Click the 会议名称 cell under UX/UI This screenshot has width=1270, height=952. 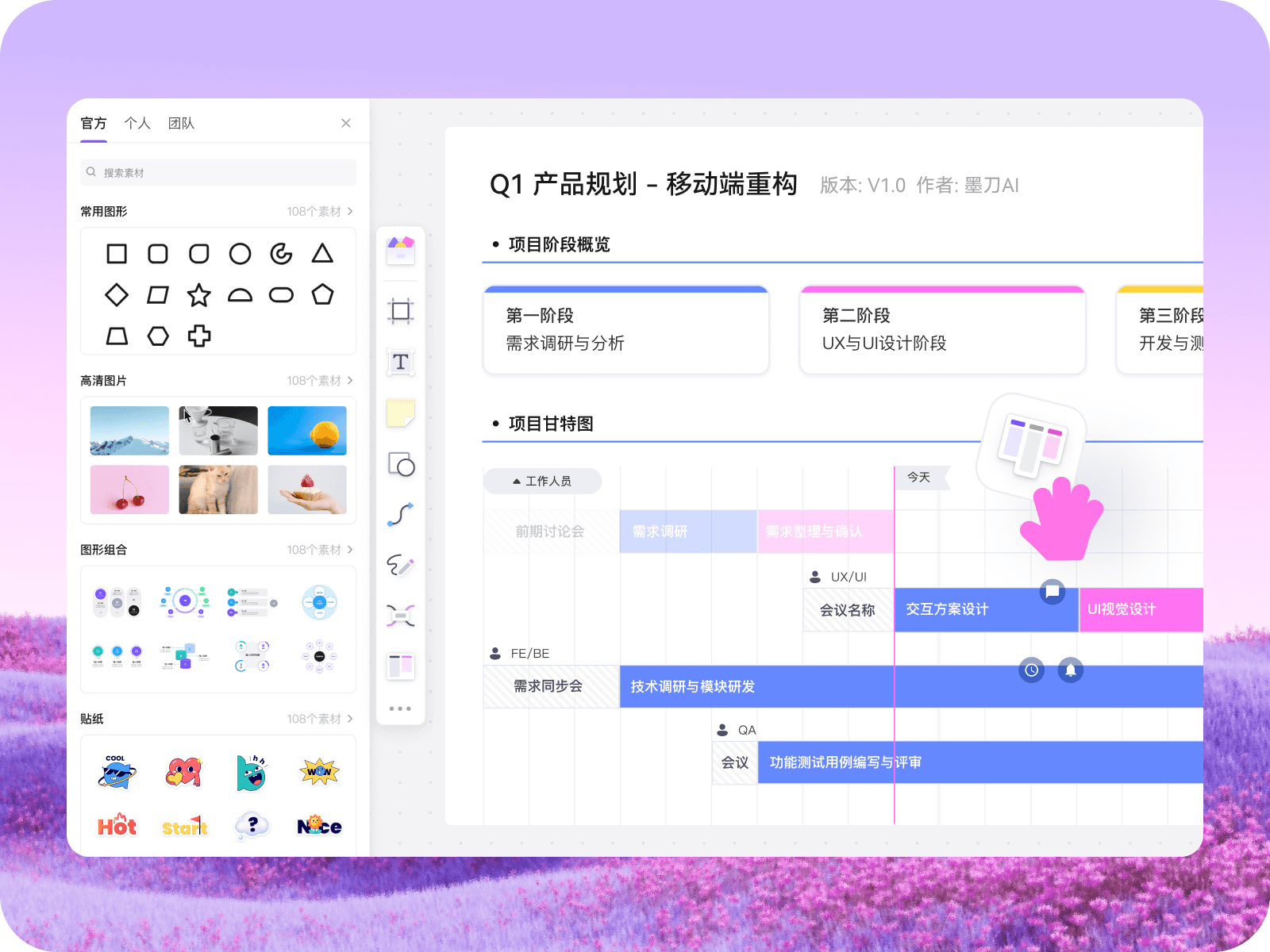pos(848,609)
